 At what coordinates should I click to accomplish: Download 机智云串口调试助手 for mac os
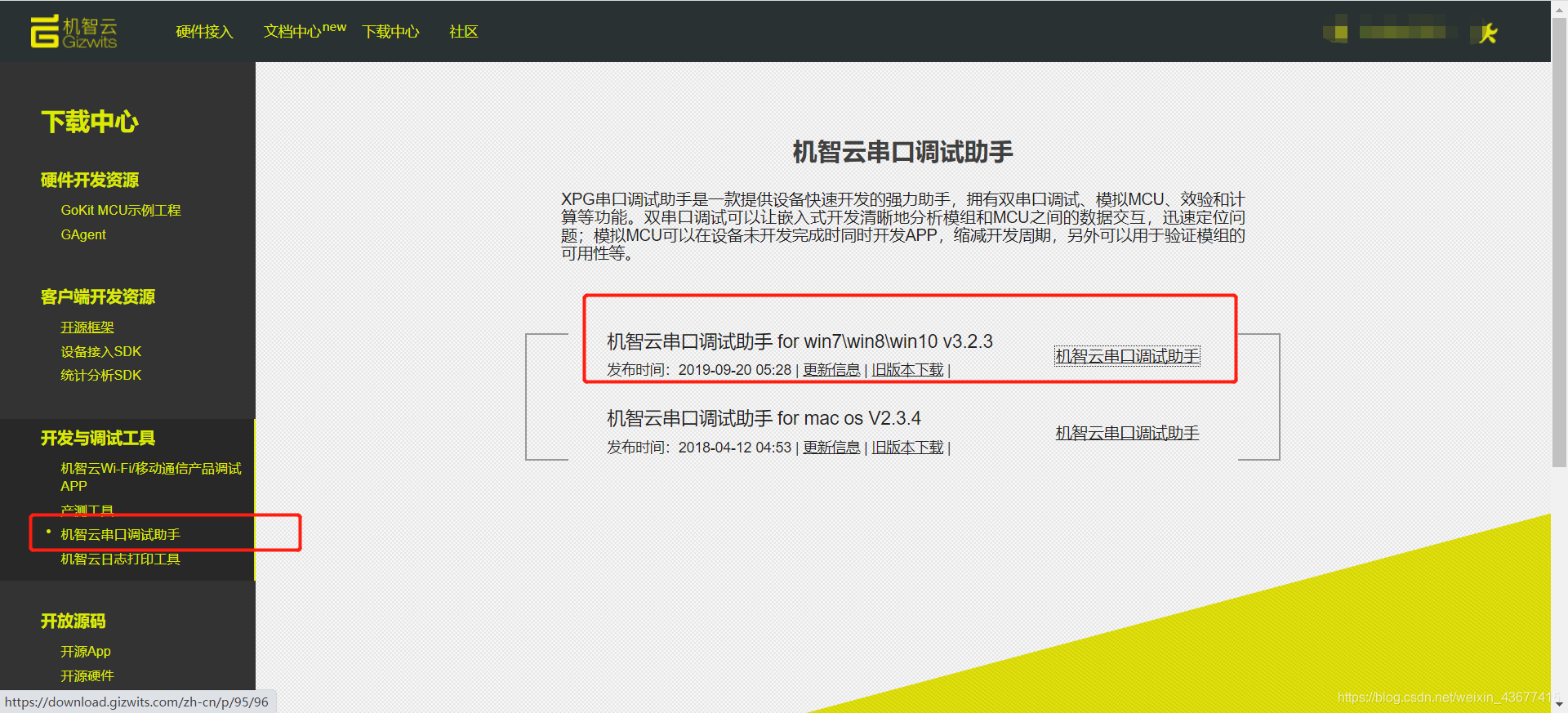pos(1127,433)
